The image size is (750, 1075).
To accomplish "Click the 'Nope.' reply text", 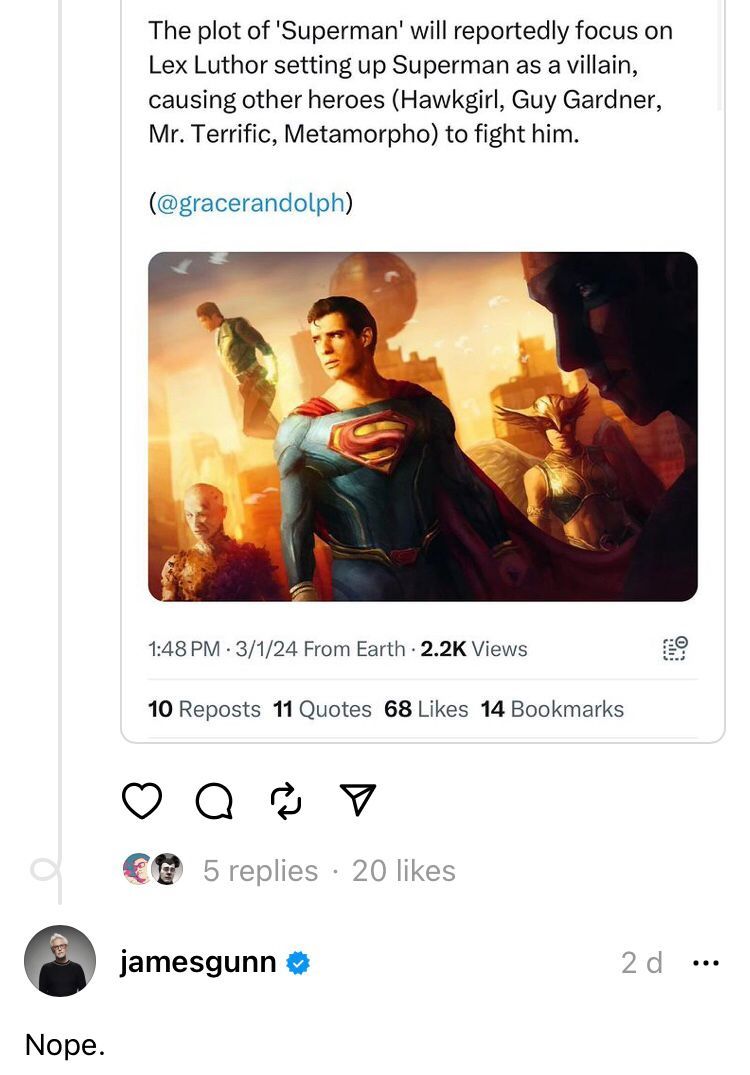I will pos(65,1045).
